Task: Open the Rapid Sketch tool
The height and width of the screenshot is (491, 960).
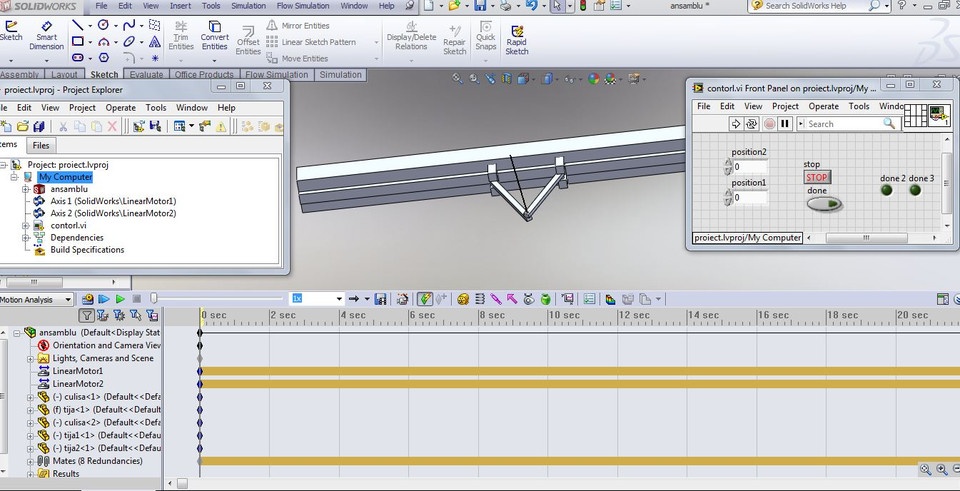Action: 517,40
